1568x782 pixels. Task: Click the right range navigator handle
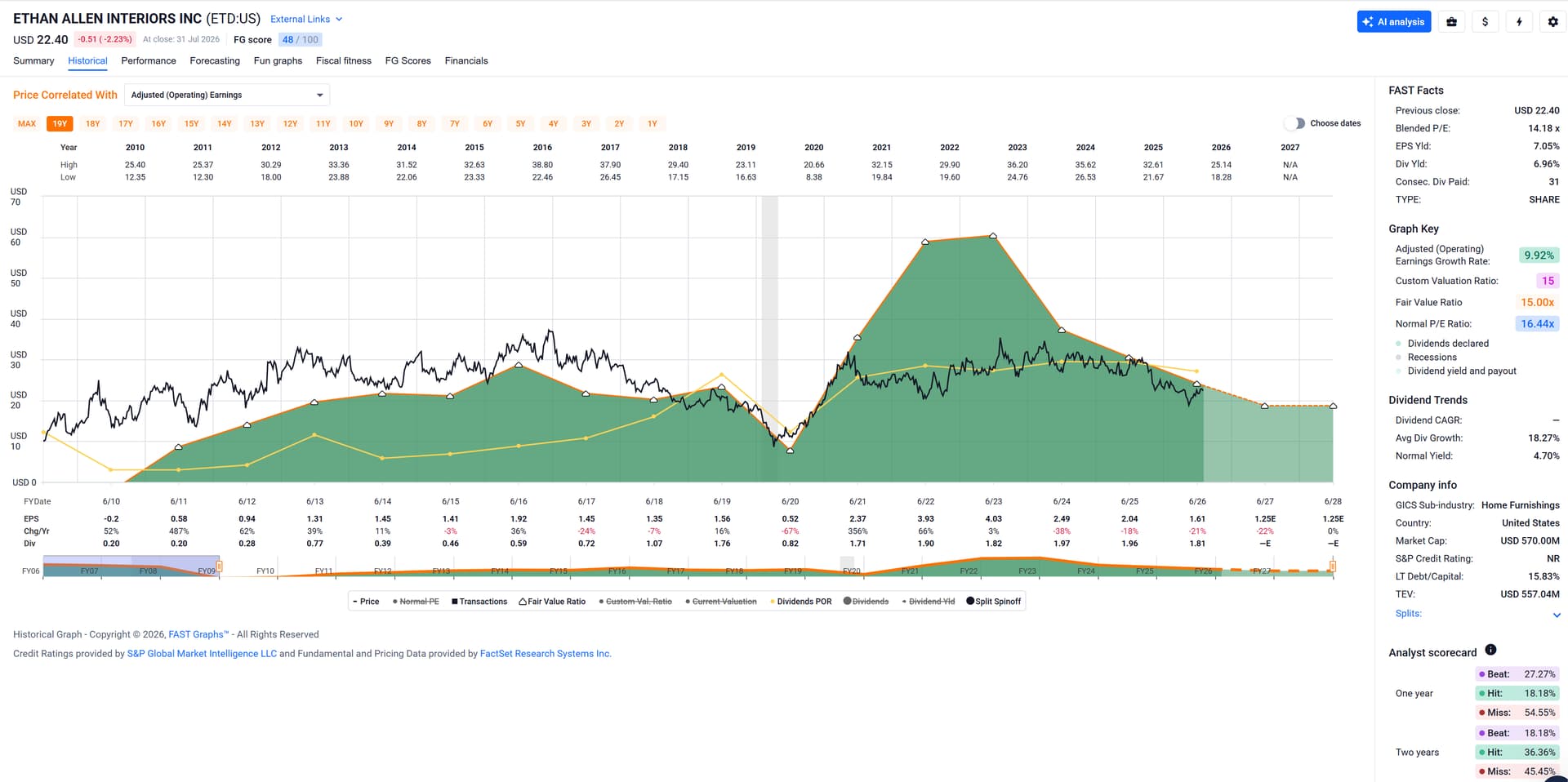tap(1333, 566)
